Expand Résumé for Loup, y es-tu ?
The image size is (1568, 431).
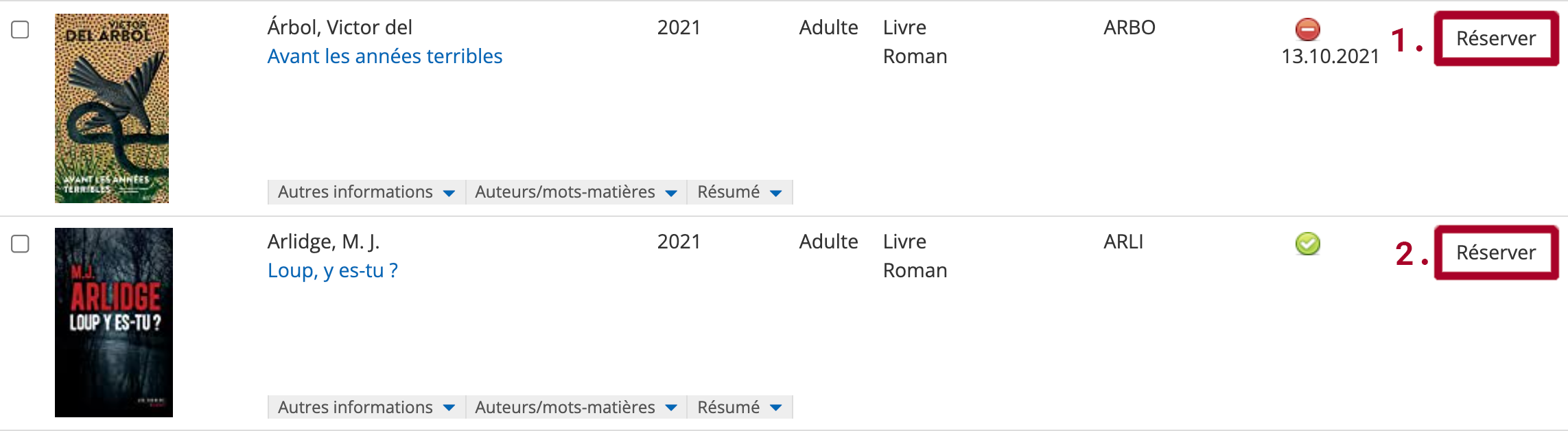[x=739, y=407]
